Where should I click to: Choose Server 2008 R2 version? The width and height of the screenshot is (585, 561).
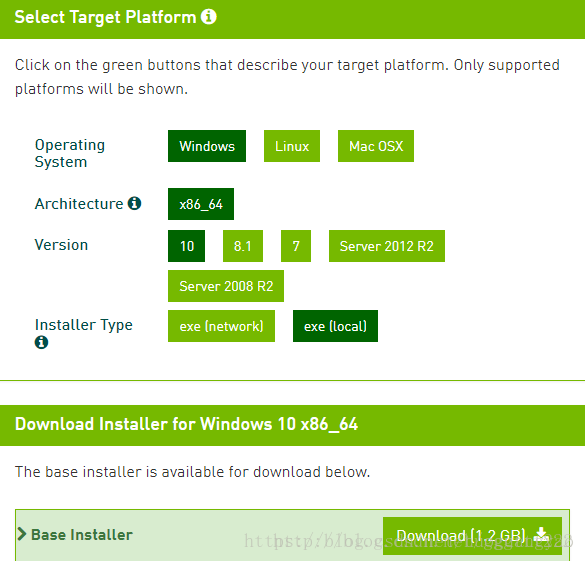tap(226, 286)
